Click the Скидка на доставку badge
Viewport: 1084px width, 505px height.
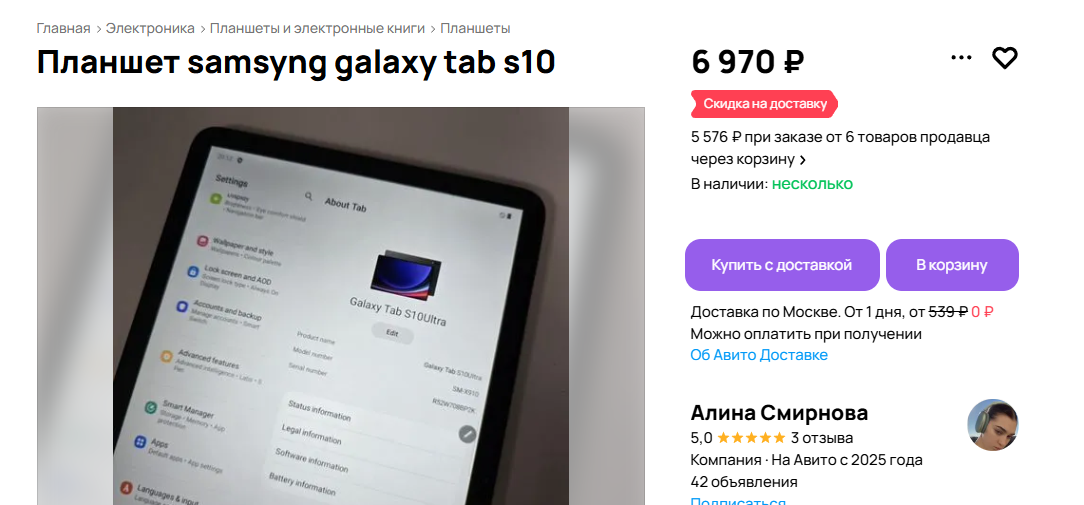765,104
